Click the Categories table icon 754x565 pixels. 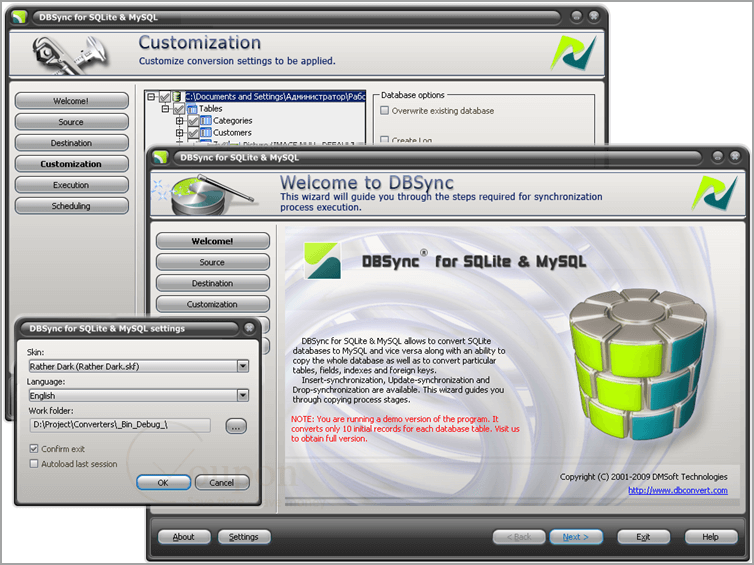[x=206, y=121]
